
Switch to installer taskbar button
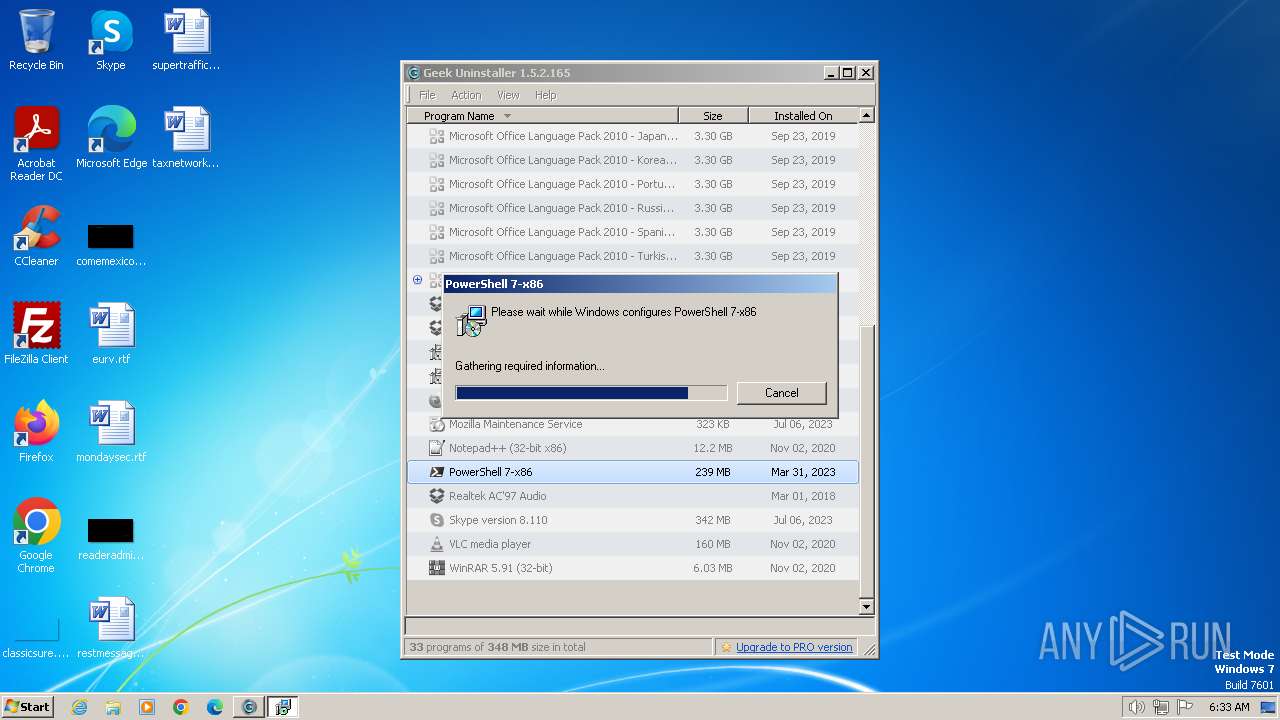283,707
